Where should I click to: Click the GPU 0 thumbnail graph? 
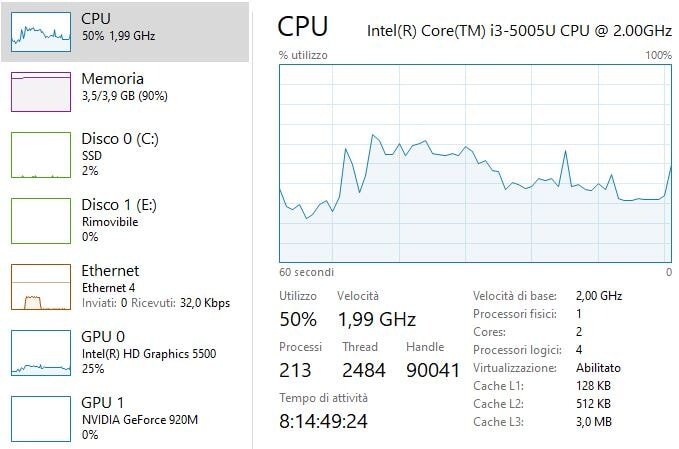(x=40, y=352)
